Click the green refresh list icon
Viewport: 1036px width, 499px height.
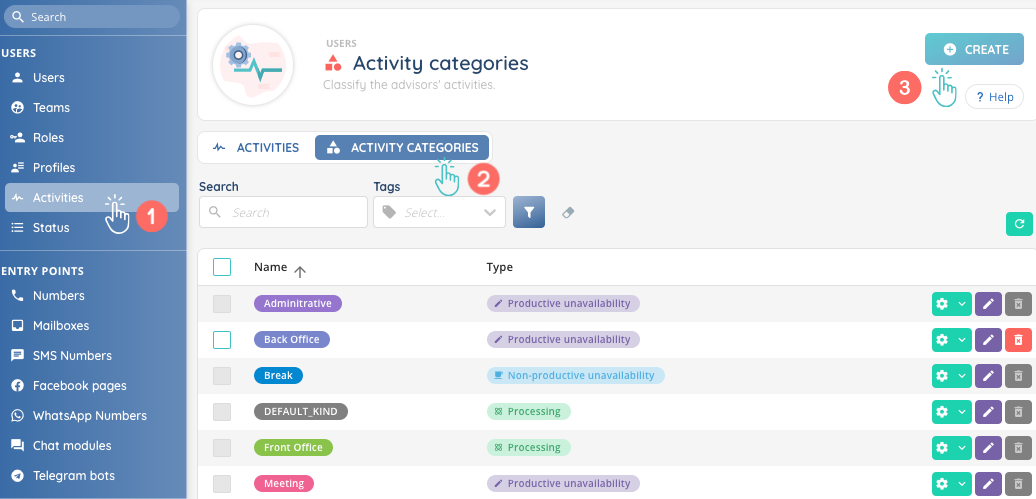(x=1018, y=224)
